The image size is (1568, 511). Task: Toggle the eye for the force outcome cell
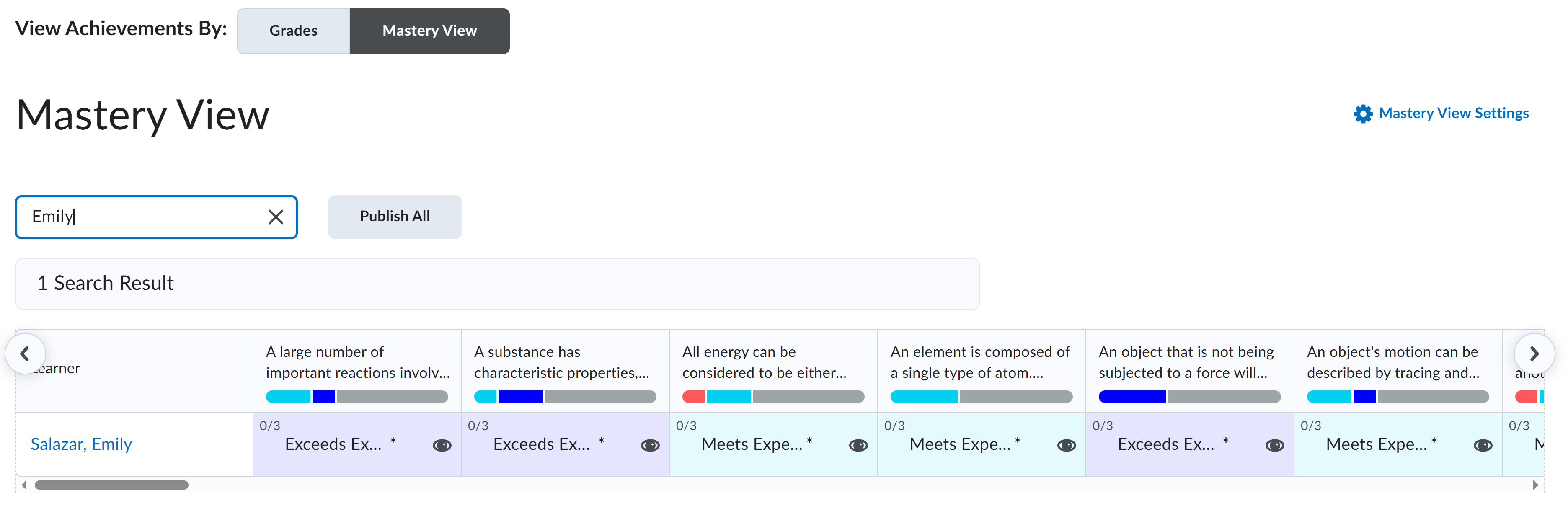[x=1275, y=445]
